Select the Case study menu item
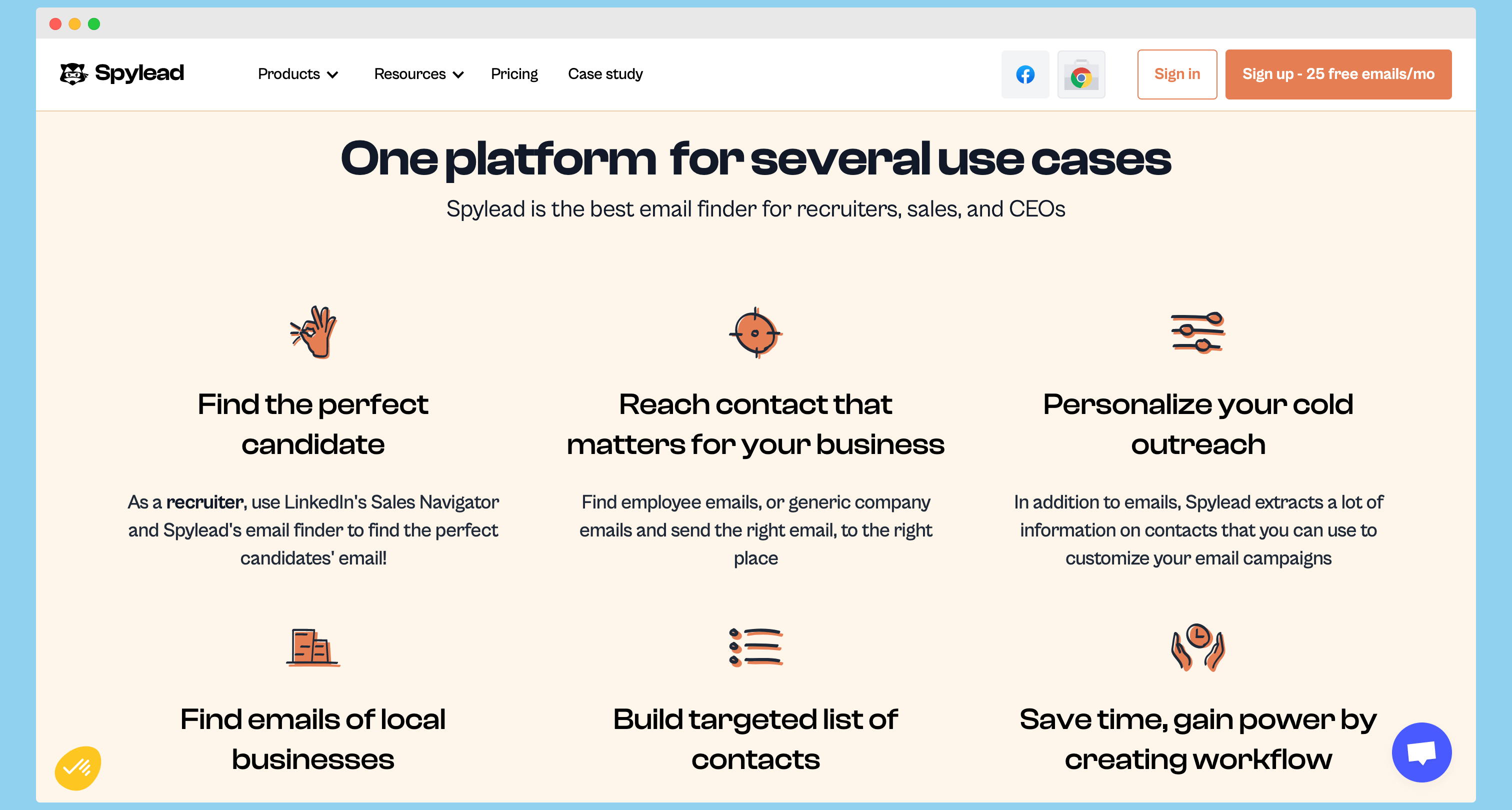This screenshot has width=1512, height=810. tap(605, 74)
